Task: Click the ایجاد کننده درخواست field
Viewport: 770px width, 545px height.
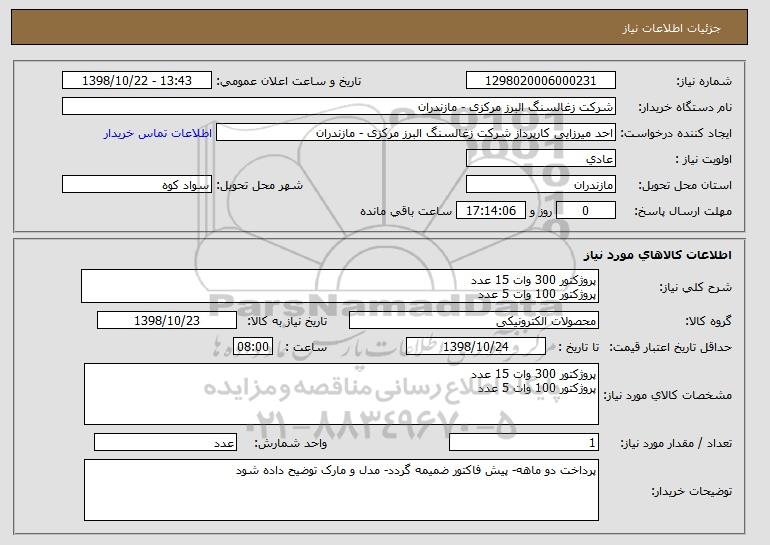Action: [416, 133]
